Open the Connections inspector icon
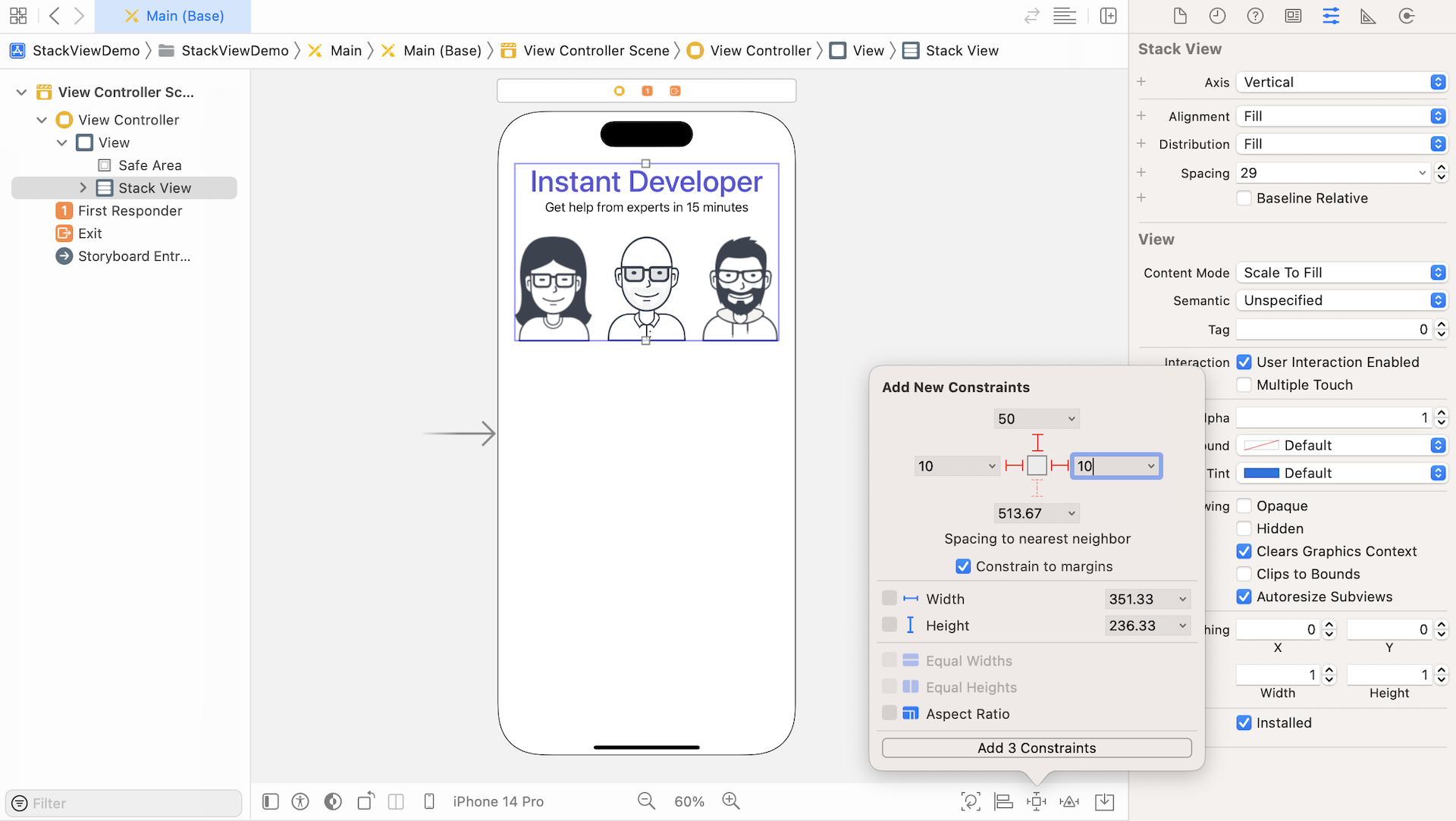 (1406, 16)
